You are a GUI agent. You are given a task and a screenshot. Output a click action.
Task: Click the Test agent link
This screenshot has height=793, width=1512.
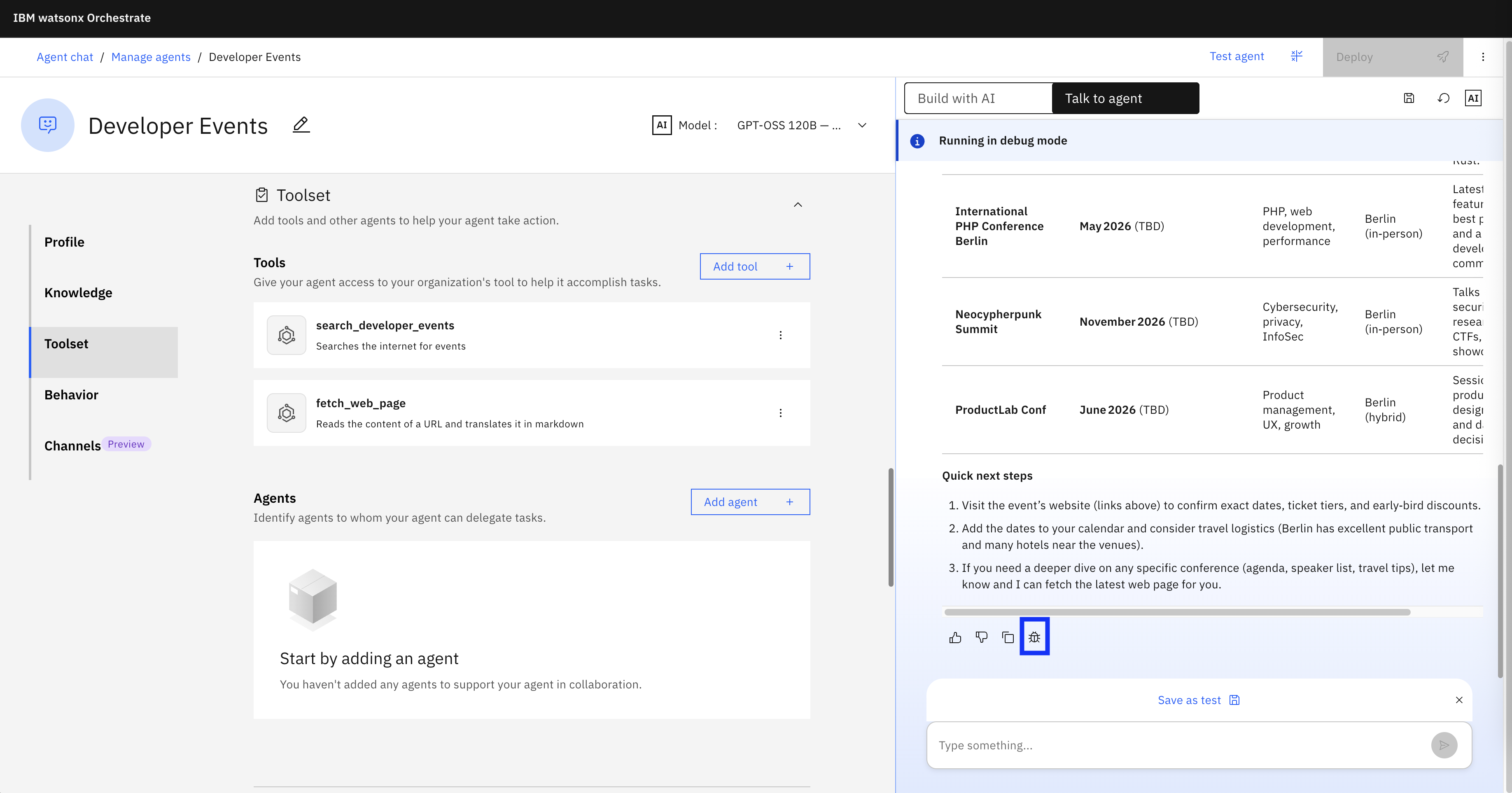point(1236,56)
